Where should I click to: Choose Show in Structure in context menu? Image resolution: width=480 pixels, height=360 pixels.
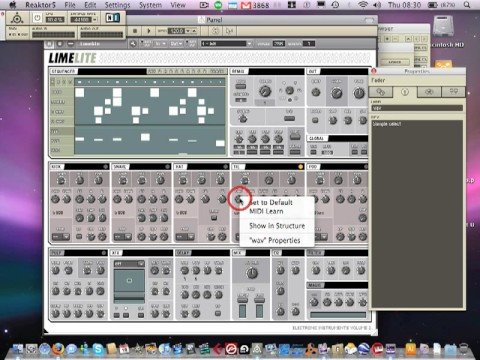277,226
